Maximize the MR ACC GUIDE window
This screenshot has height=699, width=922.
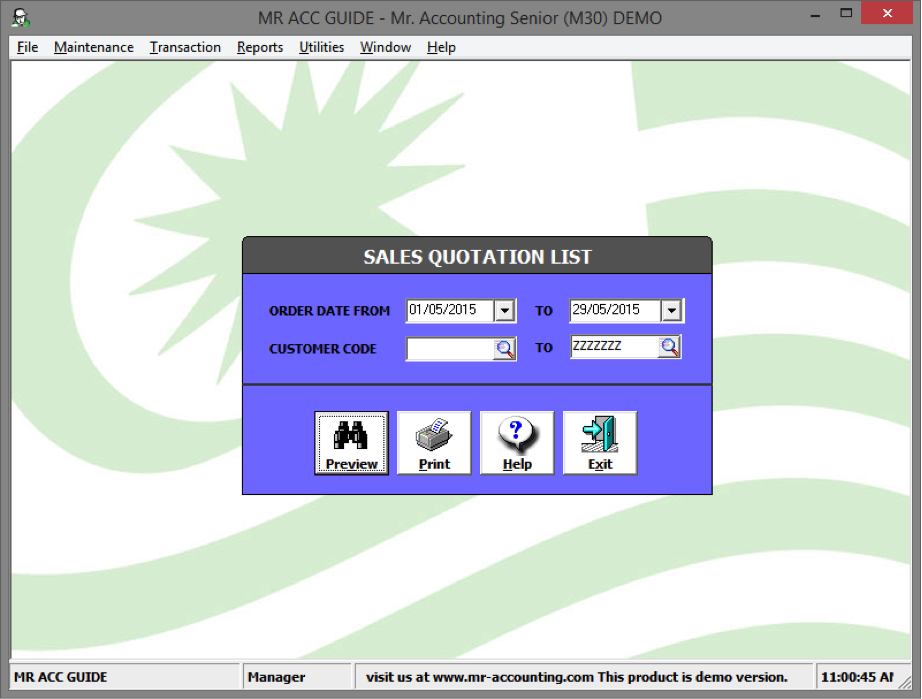846,14
